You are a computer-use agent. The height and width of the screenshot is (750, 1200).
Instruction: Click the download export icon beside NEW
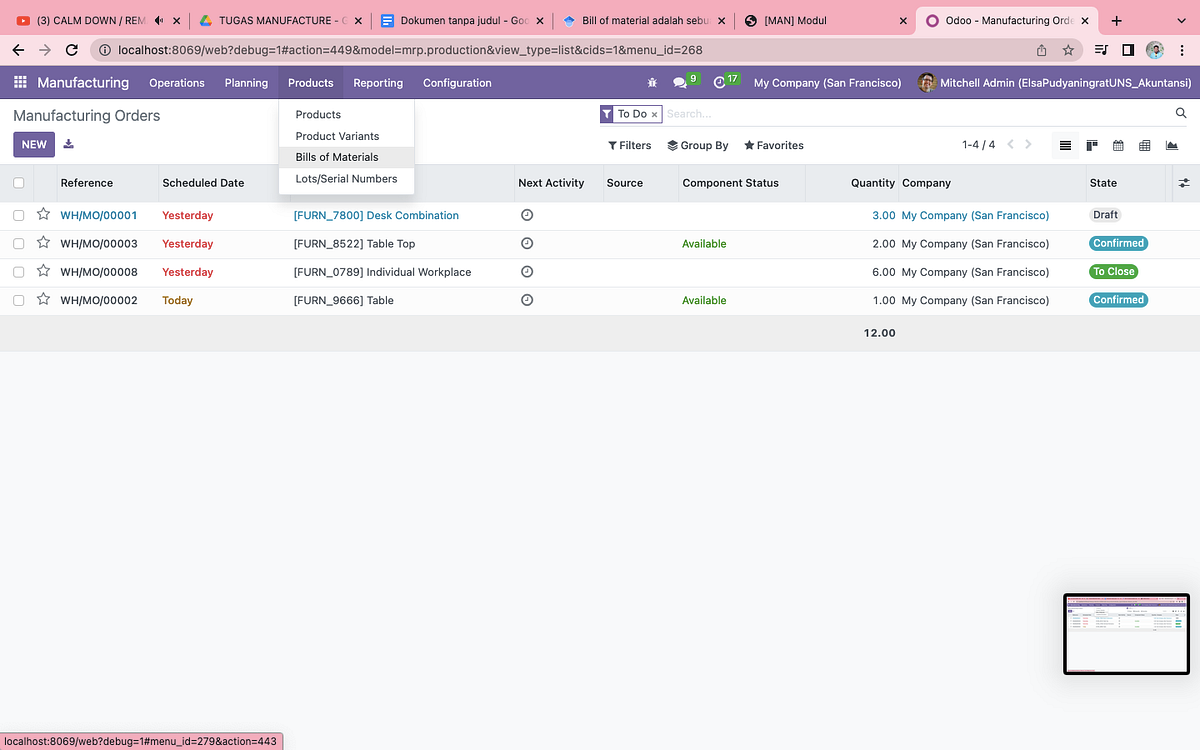(69, 144)
